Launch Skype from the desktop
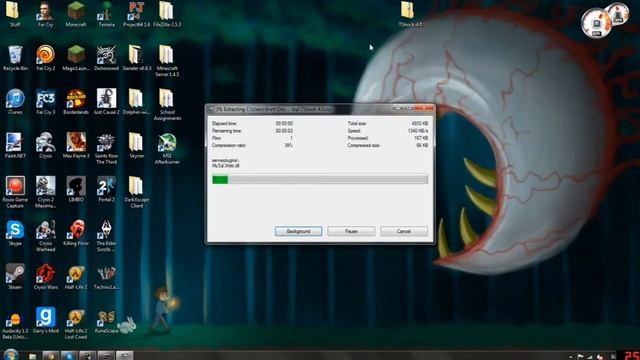This screenshot has width=640, height=360. click(15, 233)
